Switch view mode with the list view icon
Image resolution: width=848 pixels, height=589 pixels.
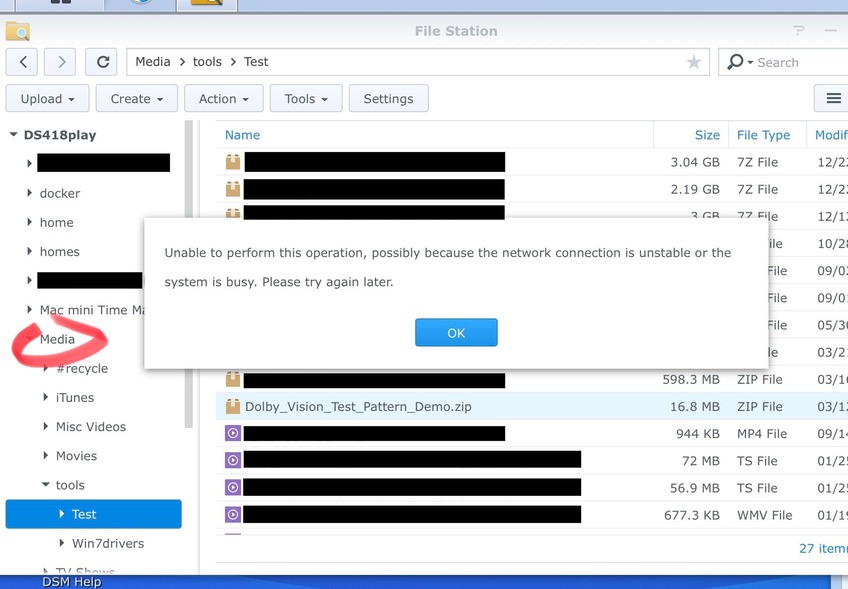[833, 98]
